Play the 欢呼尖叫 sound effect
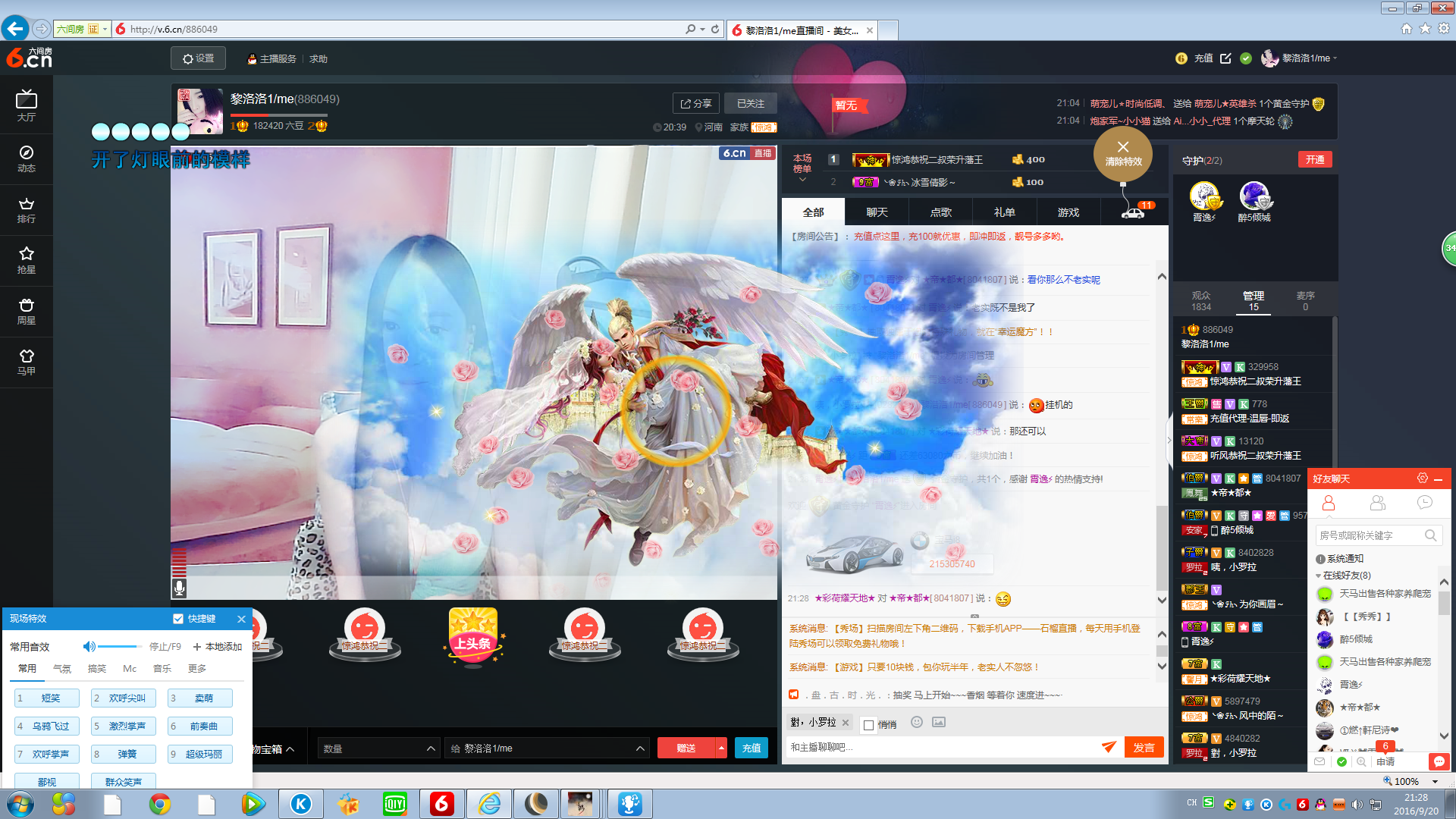This screenshot has width=1456, height=819. tap(124, 698)
